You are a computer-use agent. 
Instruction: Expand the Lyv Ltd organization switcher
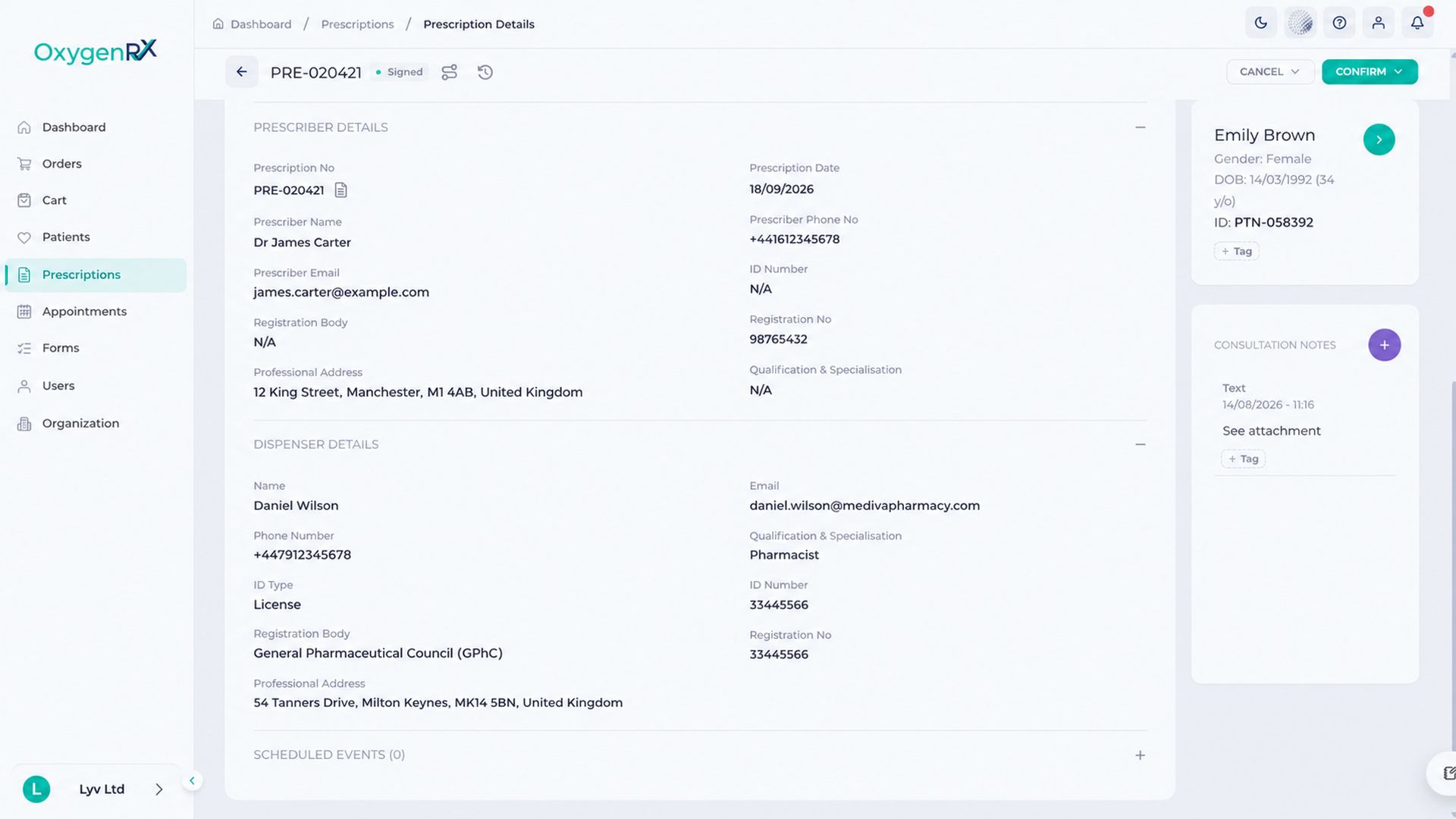click(96, 789)
